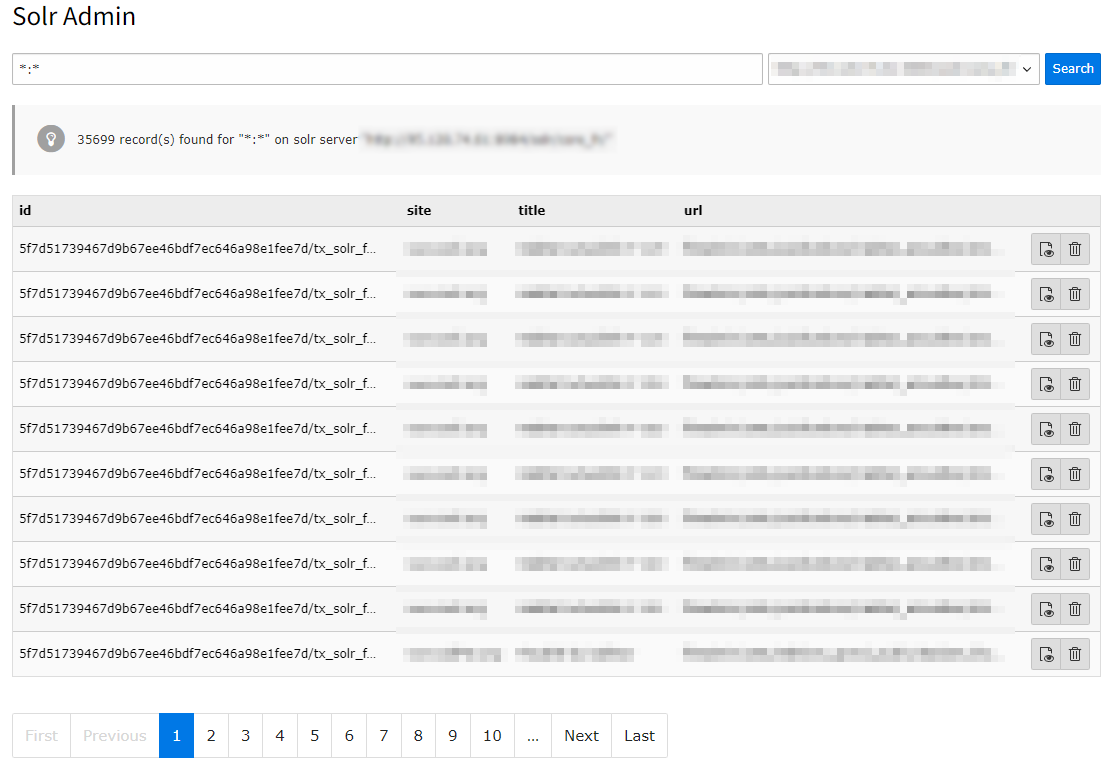Image resolution: width=1108 pixels, height=764 pixels.
Task: Click the Solr Admin page heading
Action: [x=74, y=16]
